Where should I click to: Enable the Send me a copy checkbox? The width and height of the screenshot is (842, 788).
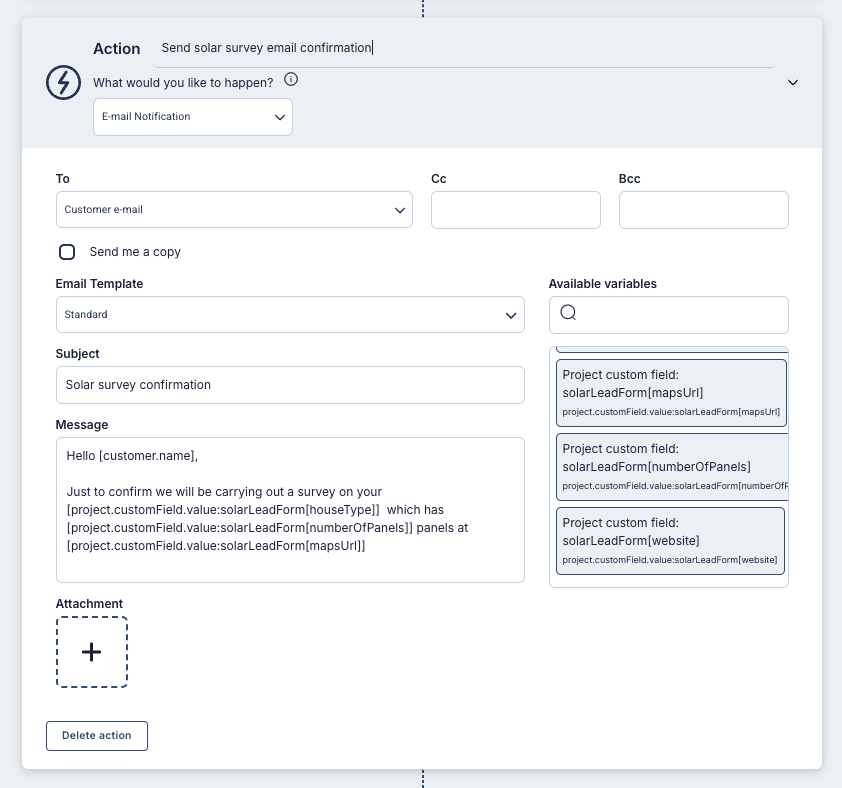(x=67, y=252)
